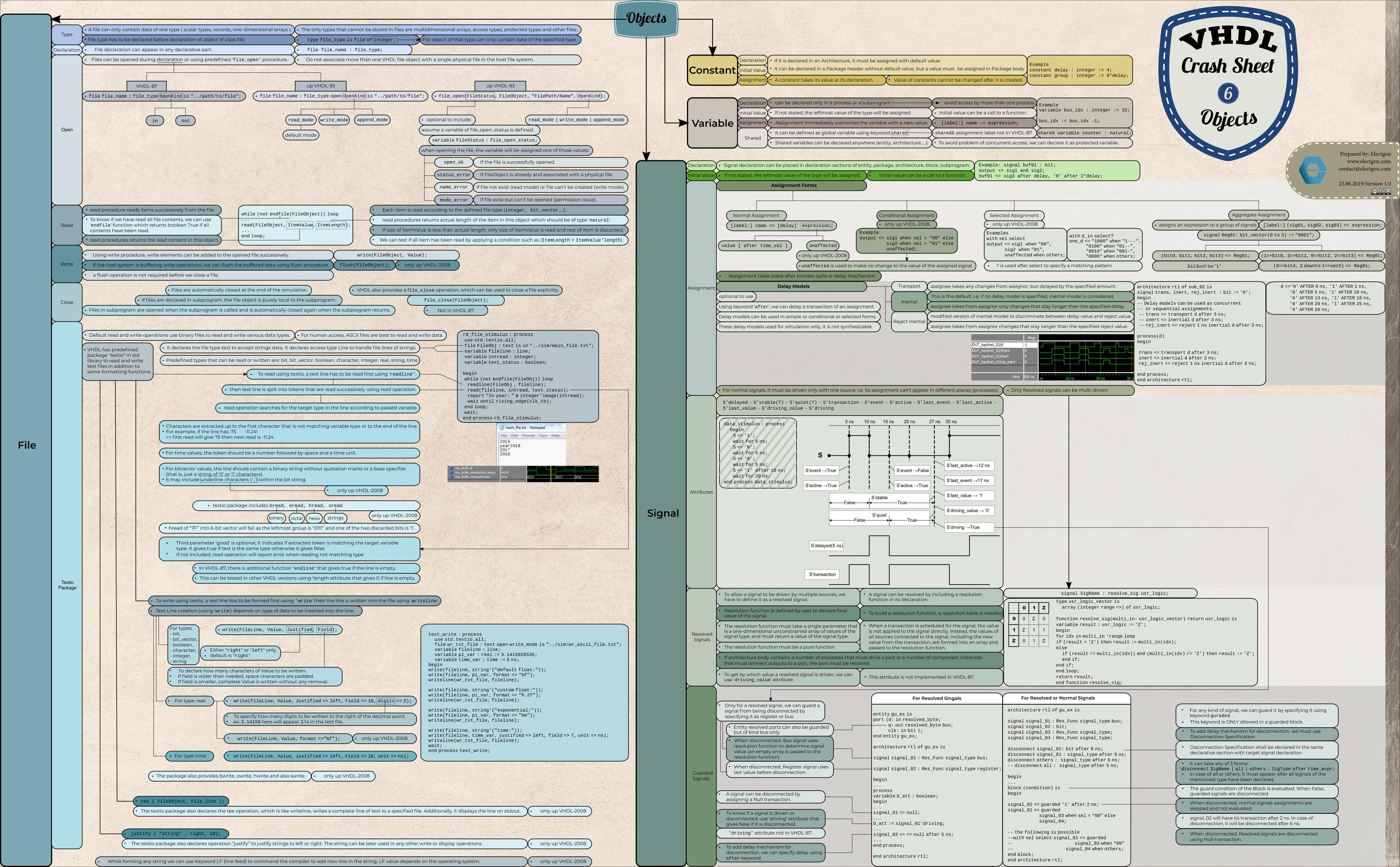Viewport: 1400px width, 867px height.
Task: Click the large 'File' vertical heading
Action: (26, 445)
